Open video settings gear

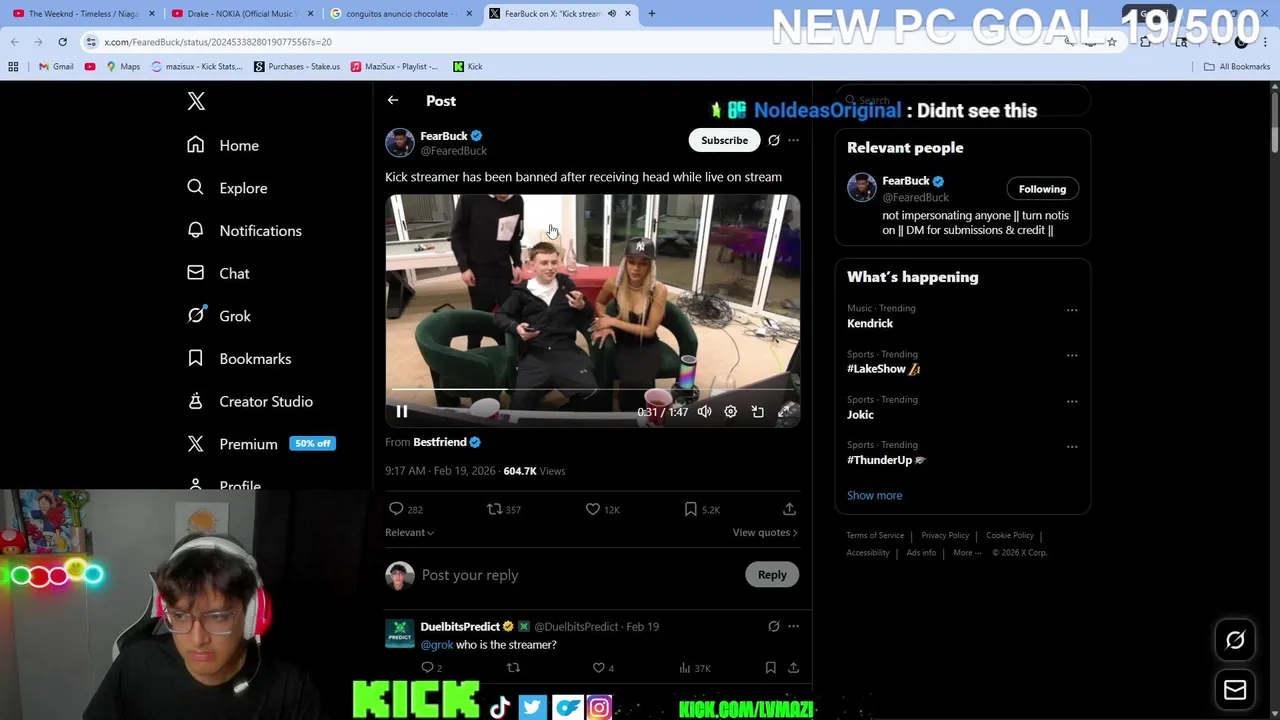pyautogui.click(x=731, y=412)
